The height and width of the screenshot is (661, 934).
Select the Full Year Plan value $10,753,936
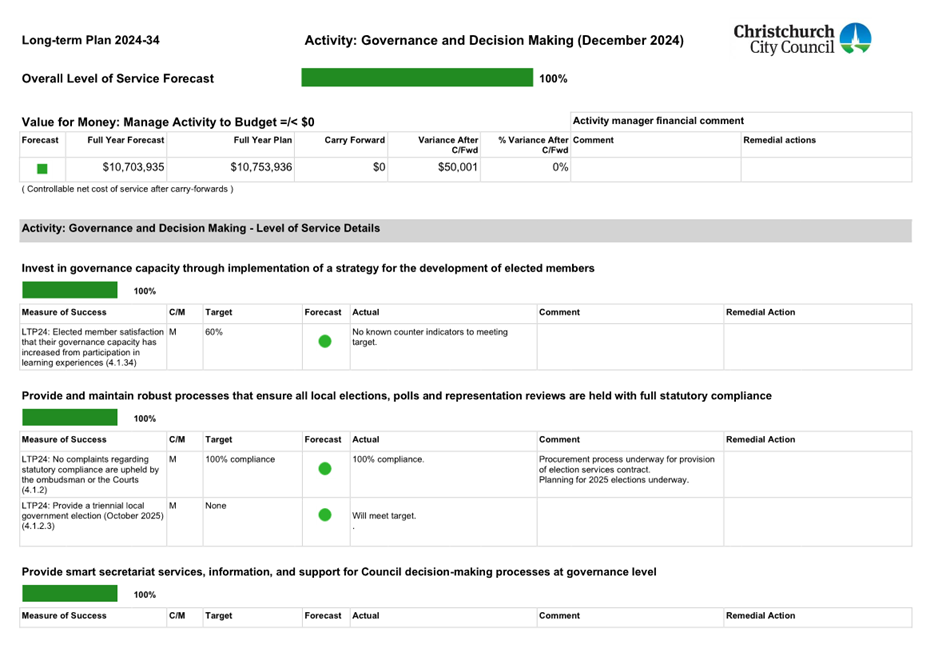click(x=261, y=168)
